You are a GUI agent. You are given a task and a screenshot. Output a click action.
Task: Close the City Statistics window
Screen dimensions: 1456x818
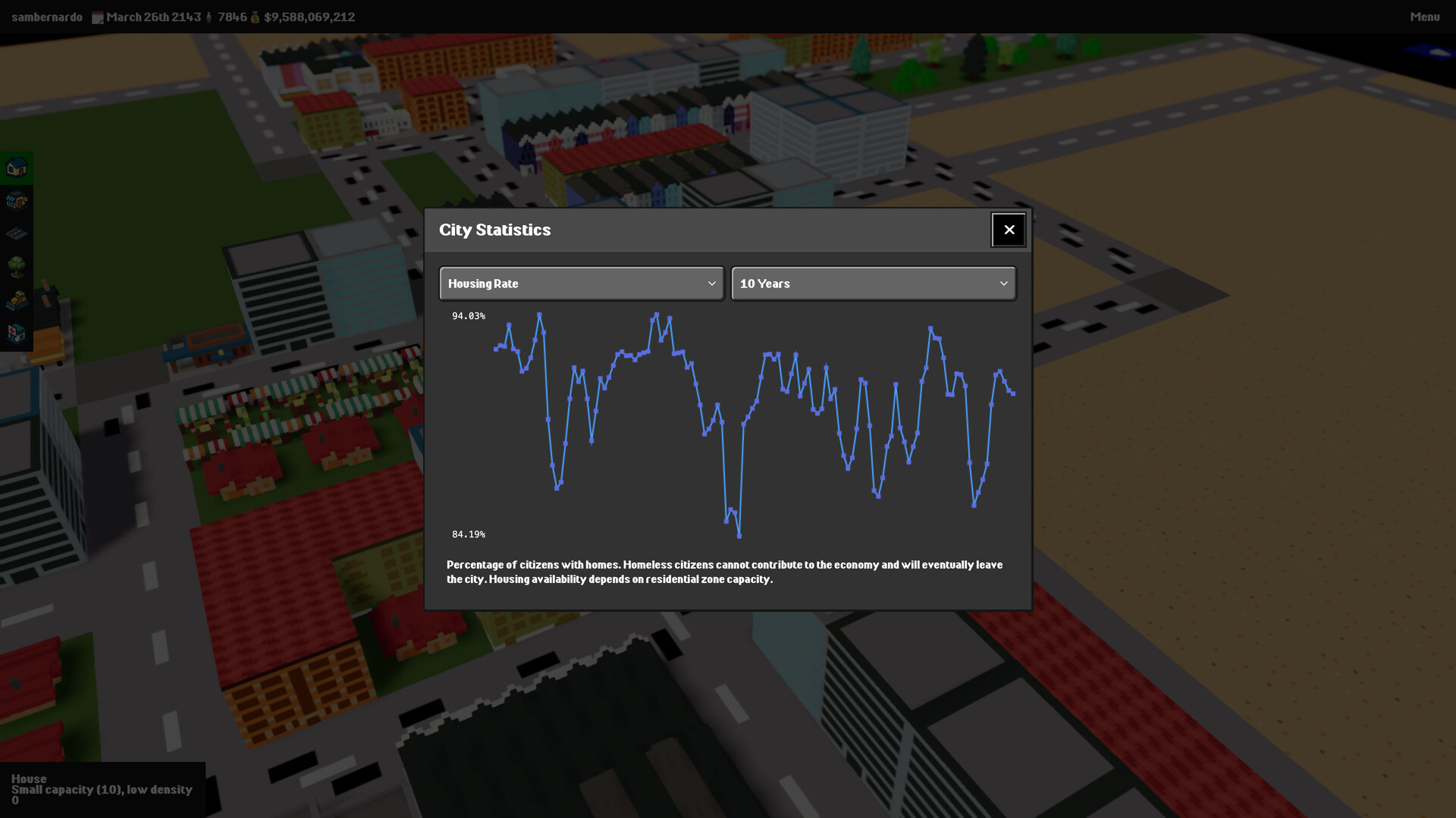(1009, 230)
